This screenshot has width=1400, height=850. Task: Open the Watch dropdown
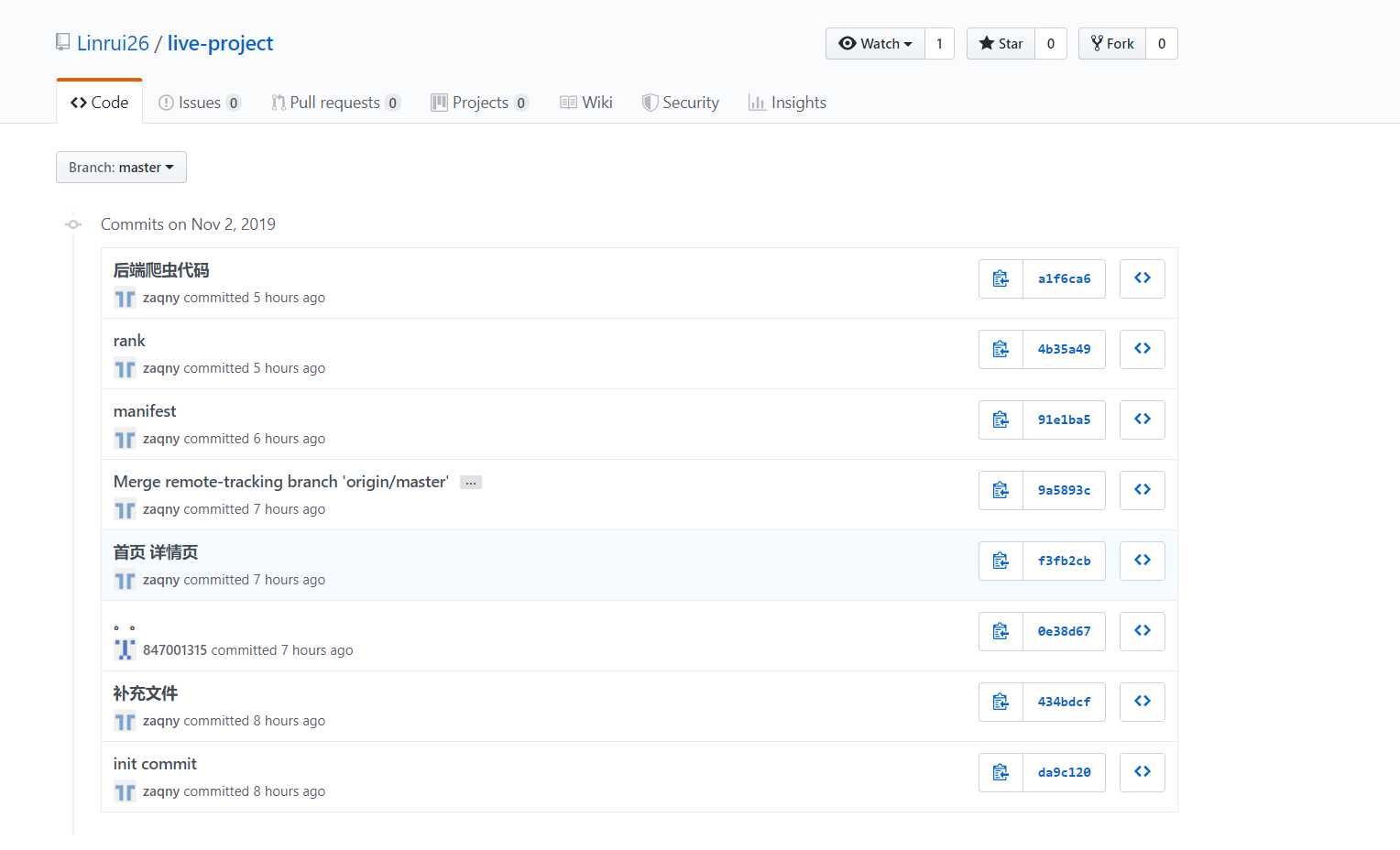[x=875, y=44]
